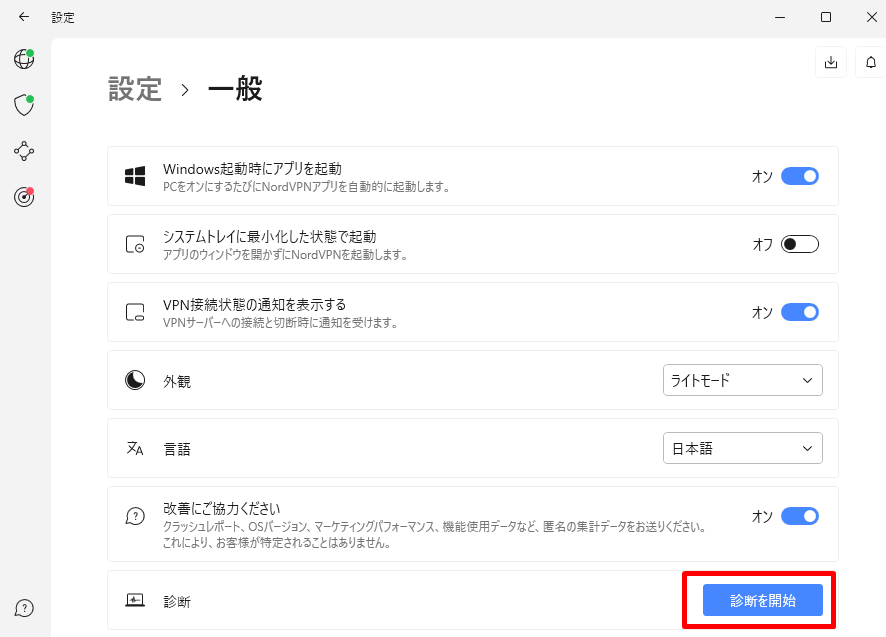Screen dimensions: 886x637
Task: Click アプリのウィンドウを開かずに description text
Action: (x=285, y=255)
